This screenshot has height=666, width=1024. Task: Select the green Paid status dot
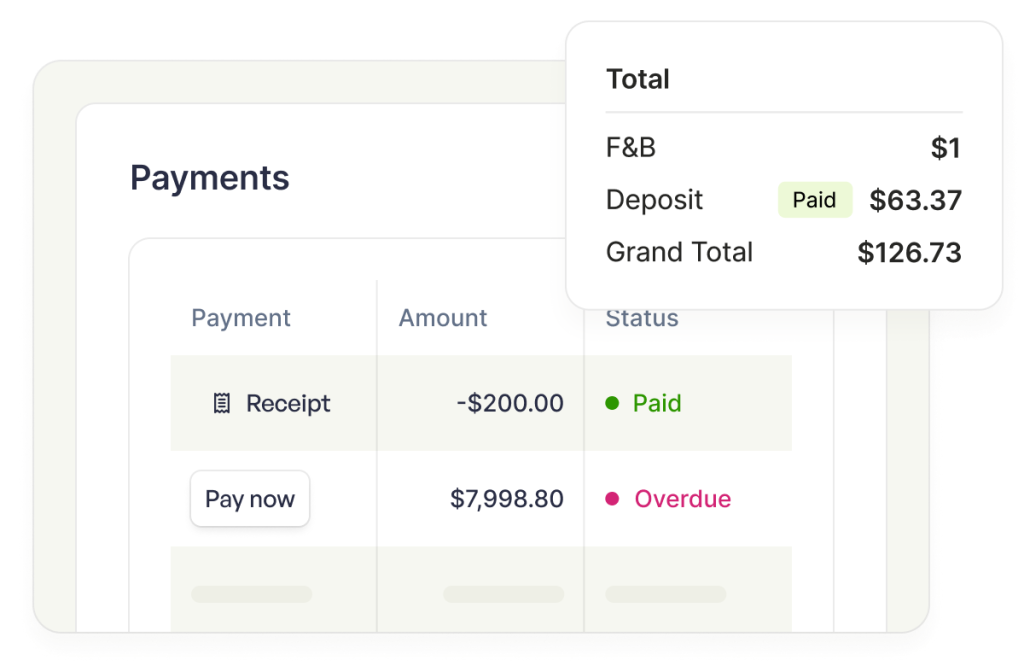[x=612, y=403]
